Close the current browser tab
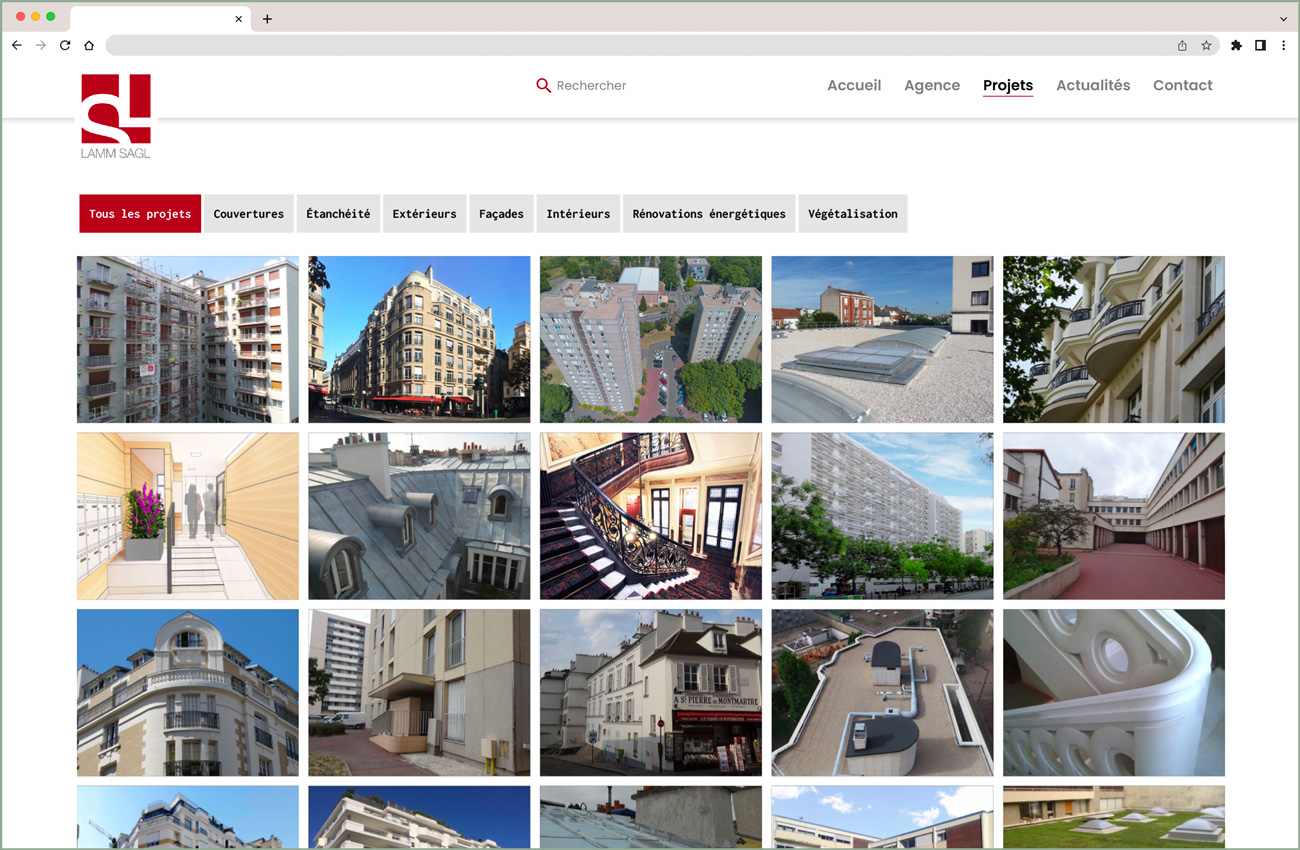 238,19
